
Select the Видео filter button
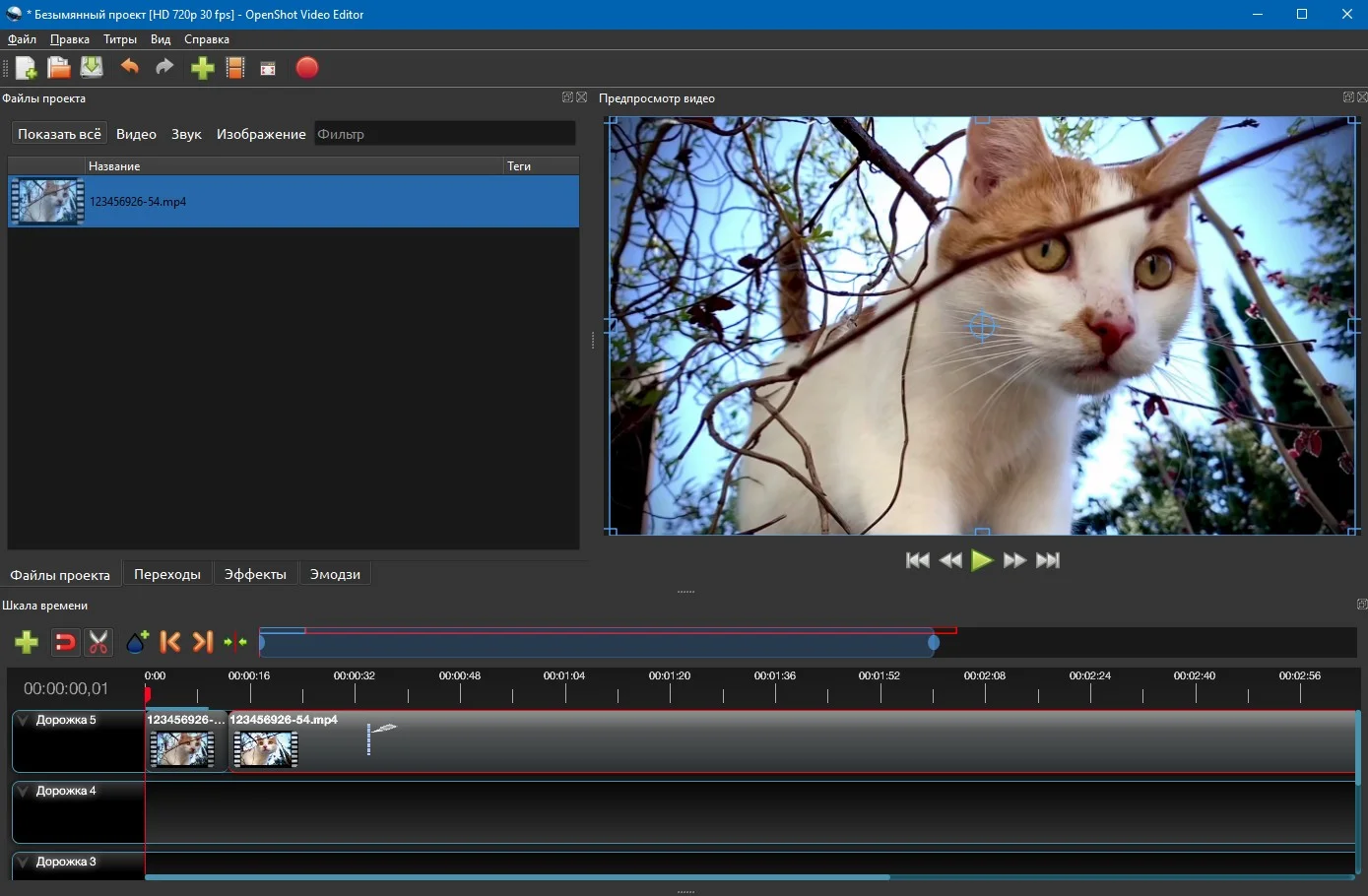coord(136,134)
